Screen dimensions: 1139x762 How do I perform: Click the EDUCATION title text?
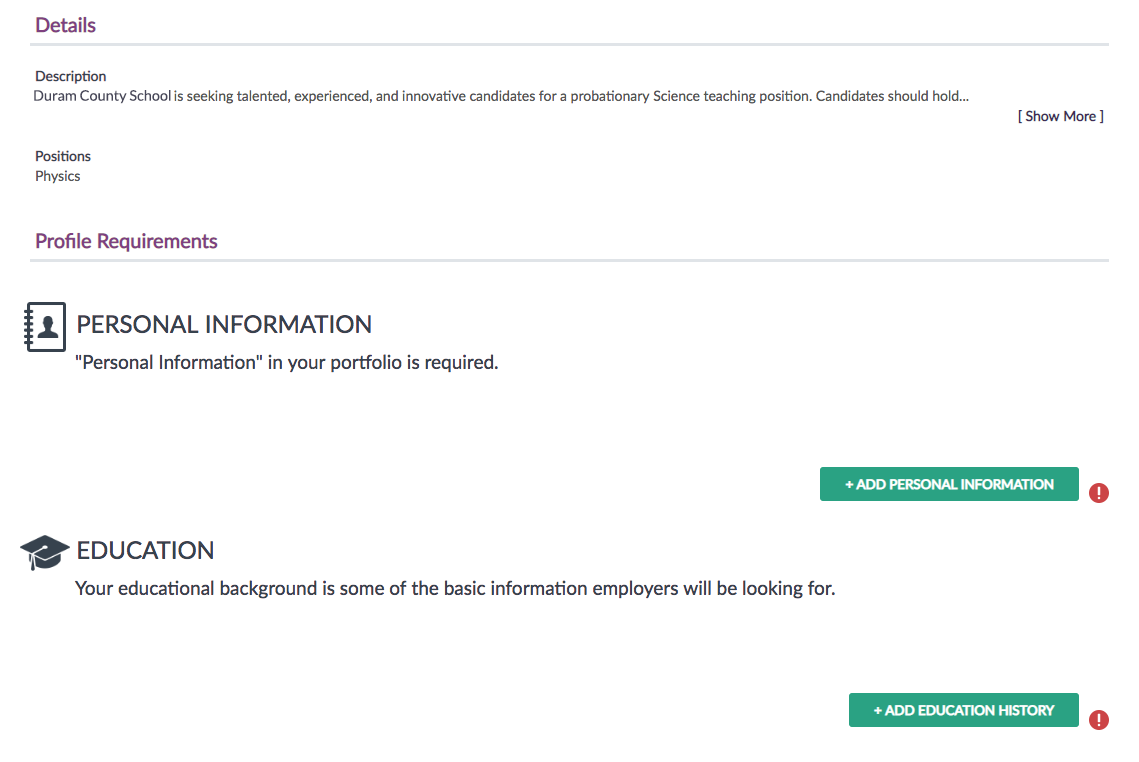[x=145, y=551]
